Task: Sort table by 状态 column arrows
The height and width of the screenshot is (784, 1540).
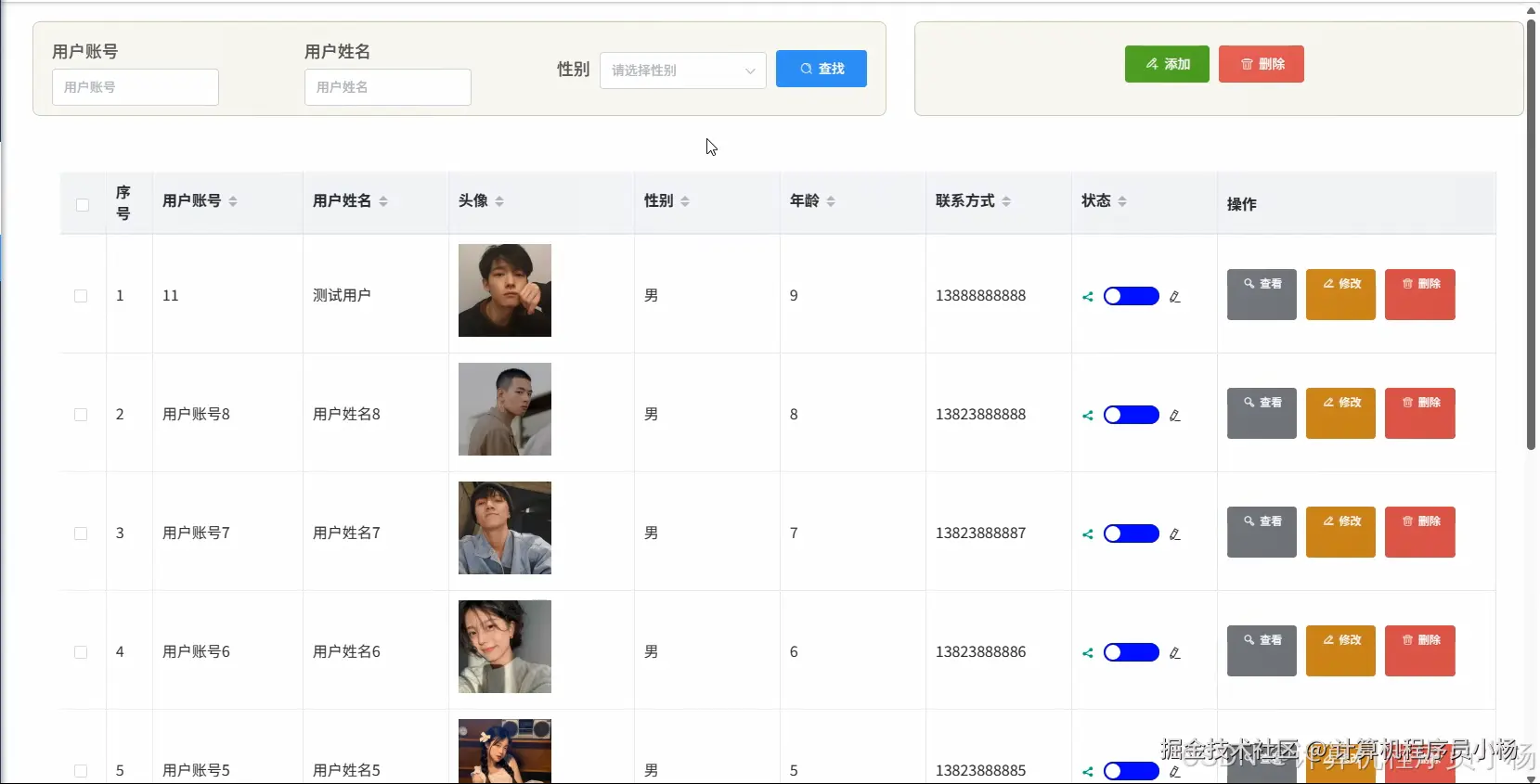Action: coord(1122,201)
